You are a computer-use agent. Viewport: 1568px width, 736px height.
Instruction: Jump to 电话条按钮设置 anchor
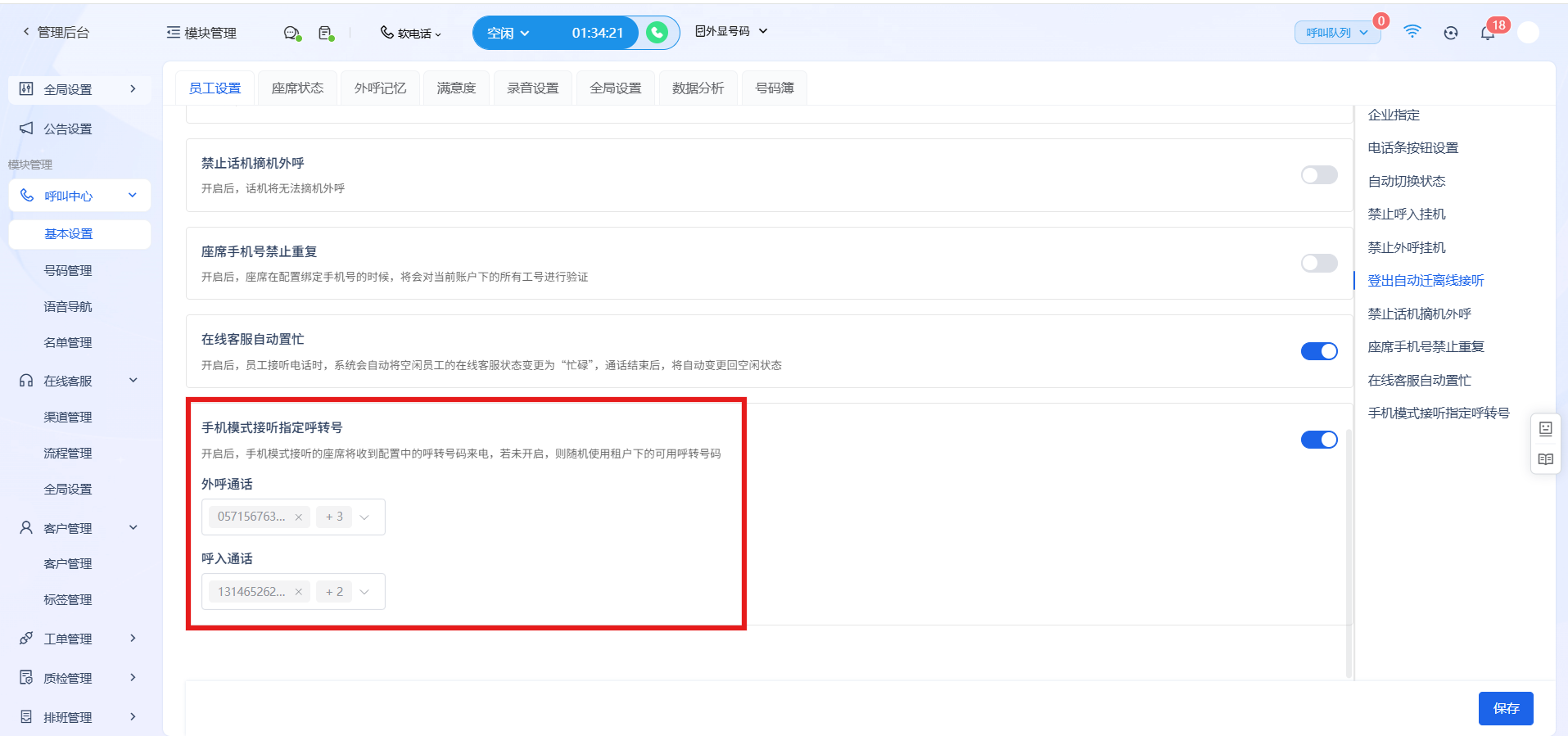(x=1413, y=148)
